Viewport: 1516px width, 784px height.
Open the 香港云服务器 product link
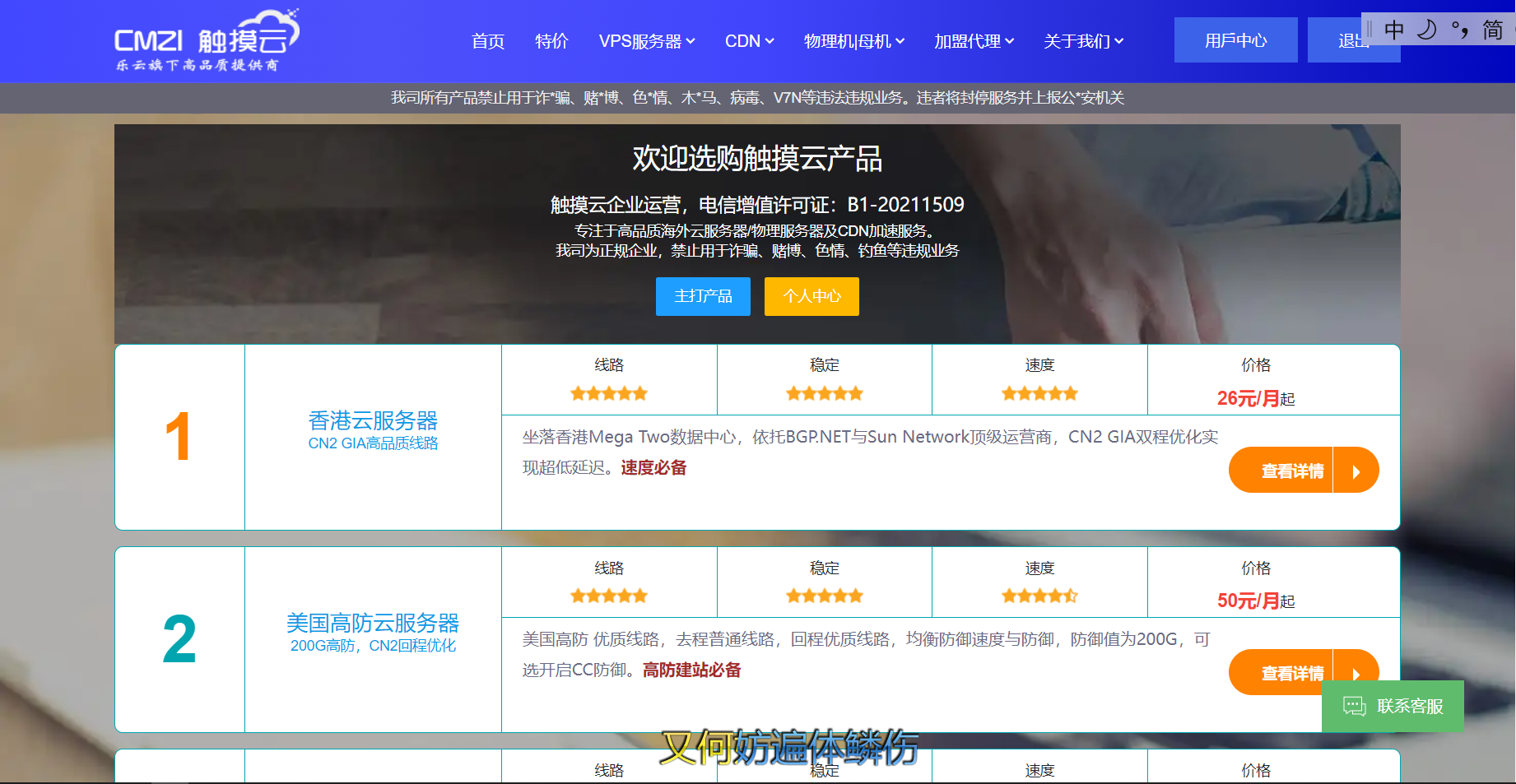pyautogui.click(x=373, y=420)
